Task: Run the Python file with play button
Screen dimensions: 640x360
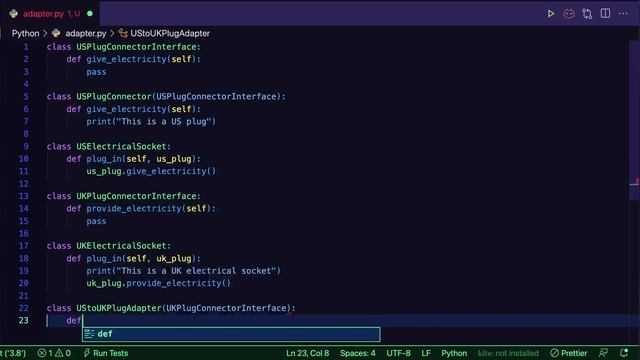Action: tap(551, 13)
